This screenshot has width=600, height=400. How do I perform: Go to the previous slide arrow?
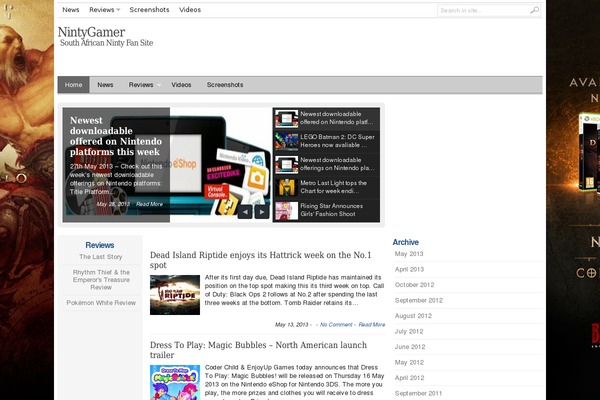pos(245,212)
